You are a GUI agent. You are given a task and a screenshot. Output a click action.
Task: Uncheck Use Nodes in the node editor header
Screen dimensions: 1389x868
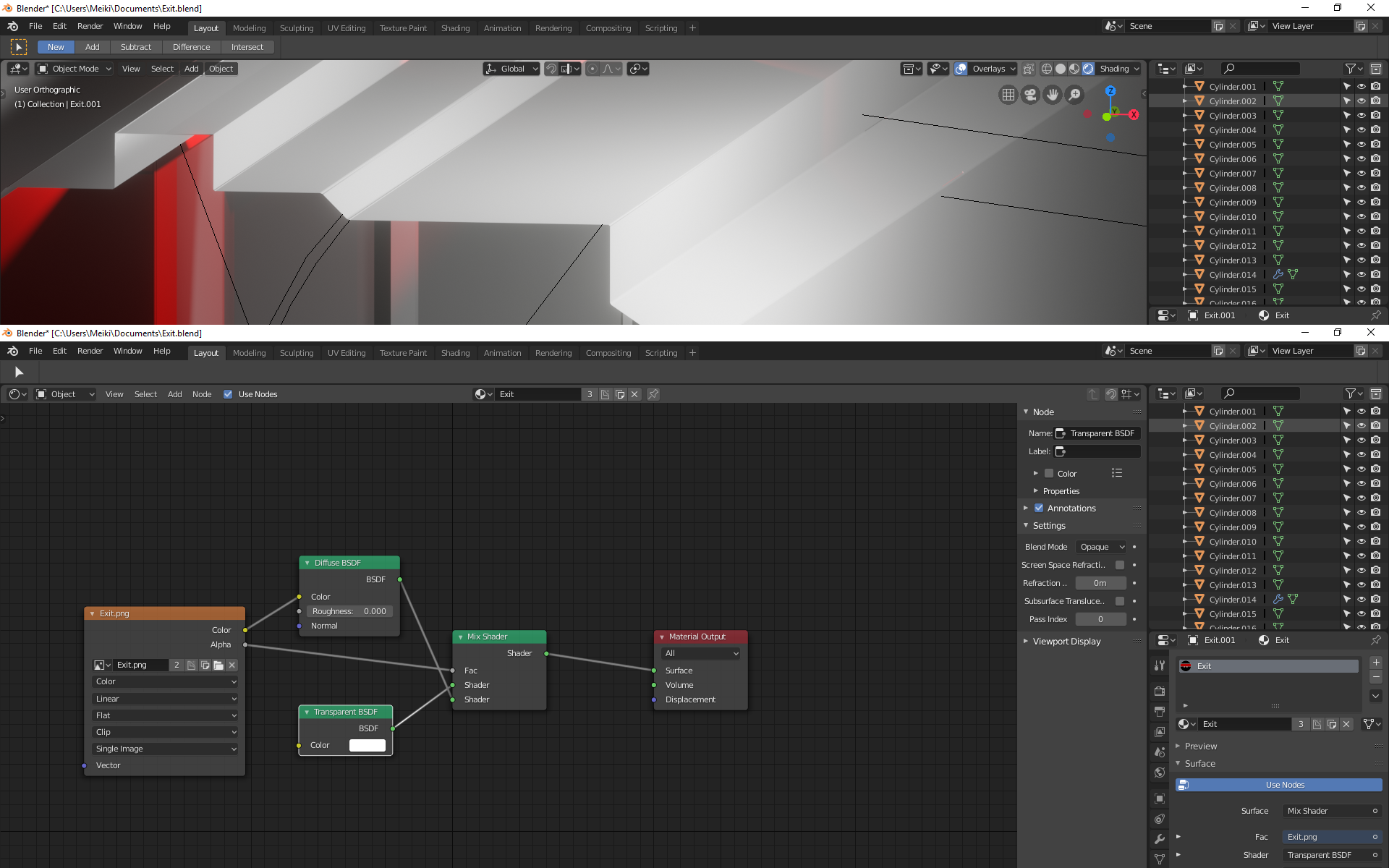[x=228, y=394]
